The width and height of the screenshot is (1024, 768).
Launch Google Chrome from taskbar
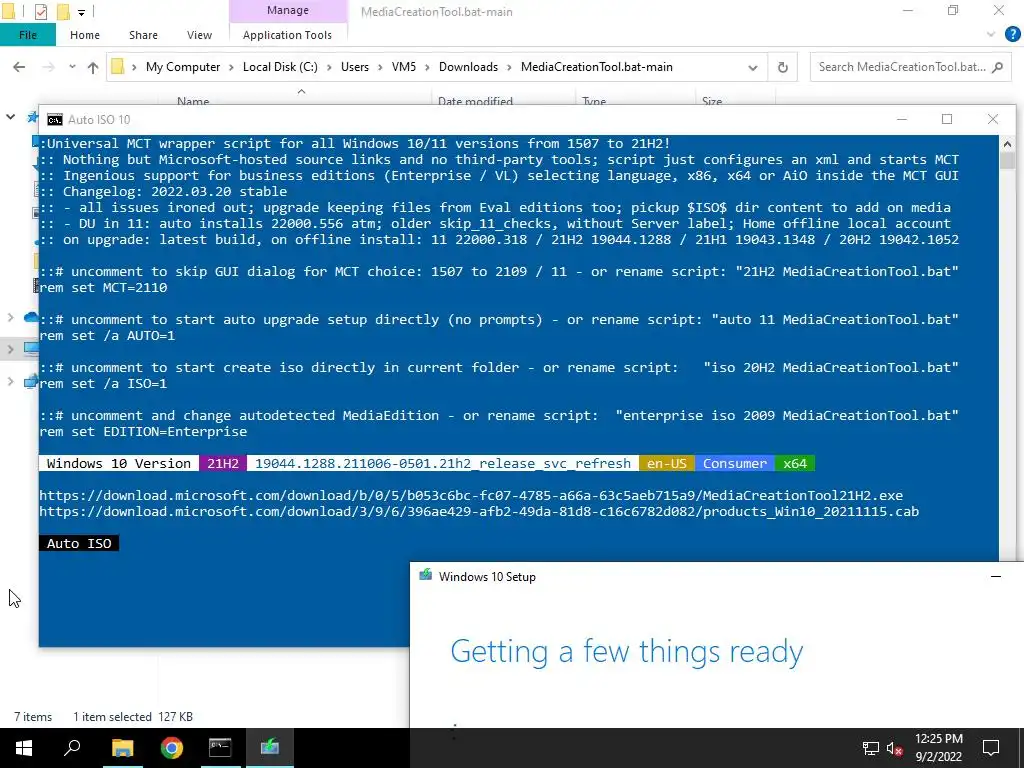point(172,748)
